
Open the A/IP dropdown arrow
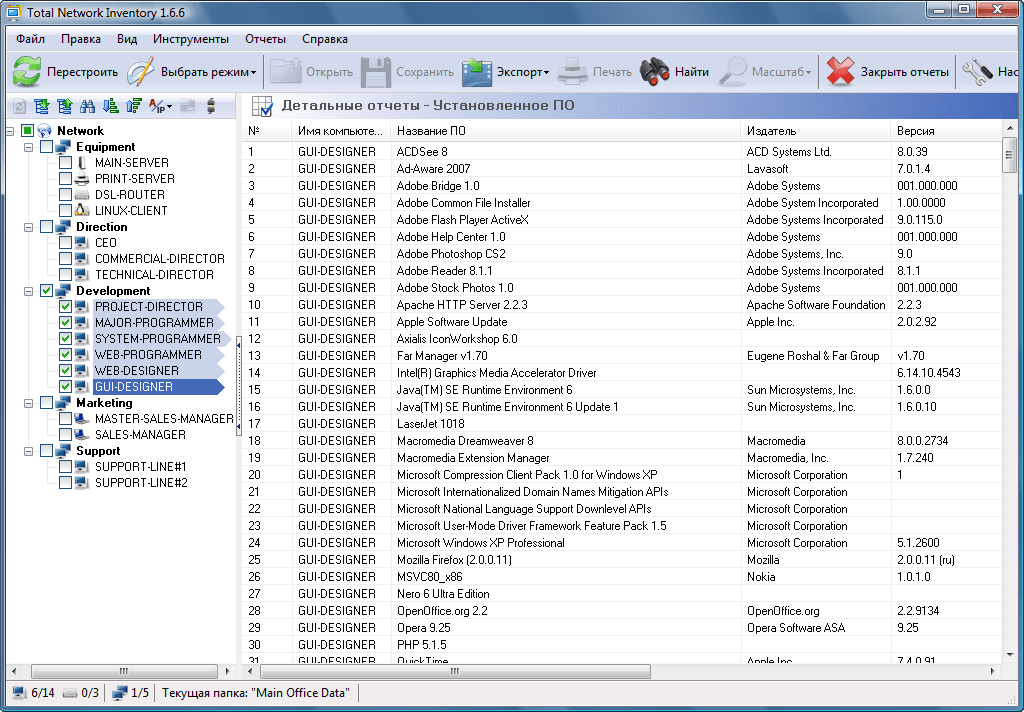(170, 106)
